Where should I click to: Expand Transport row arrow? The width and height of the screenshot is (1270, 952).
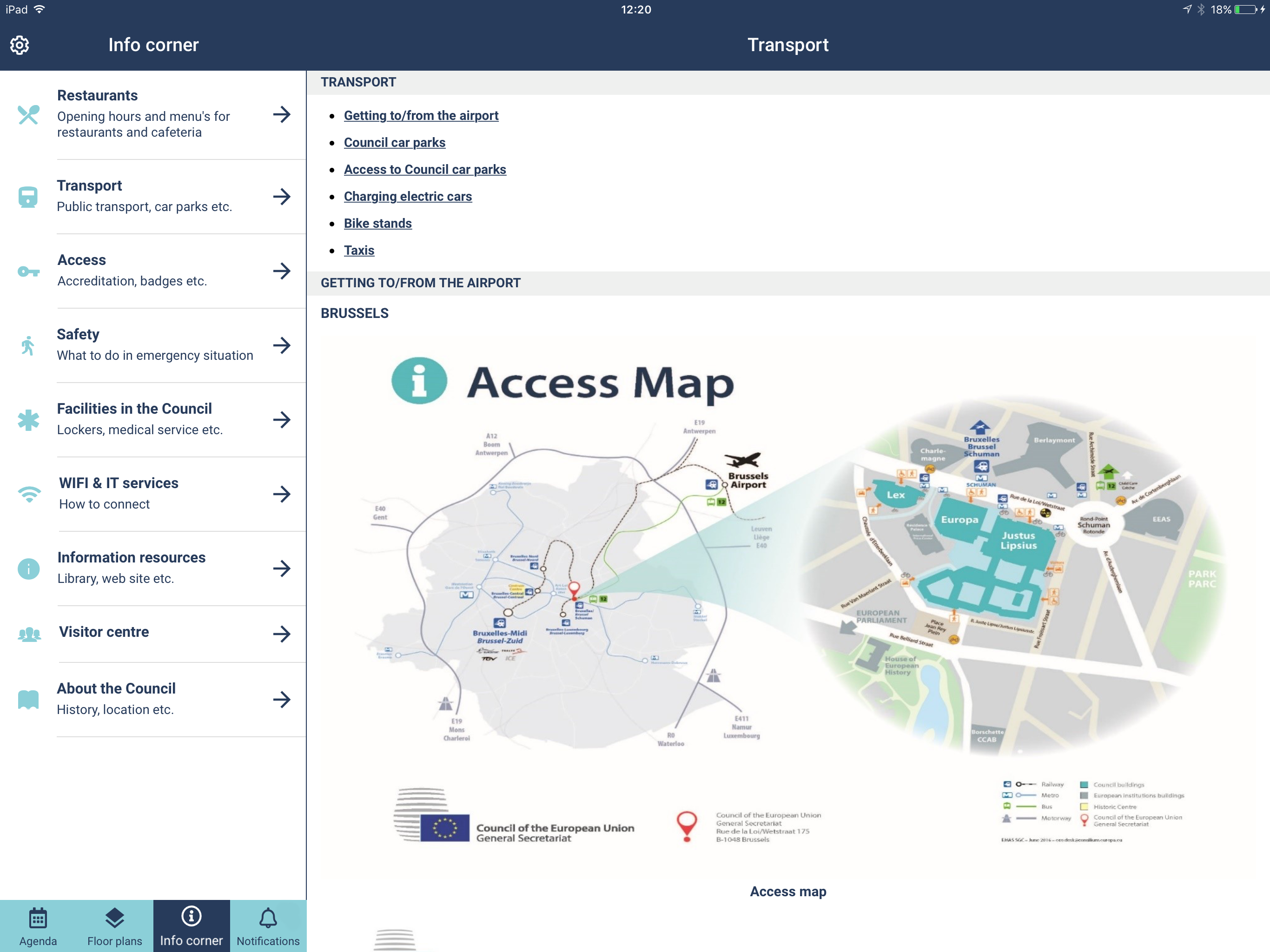click(281, 197)
